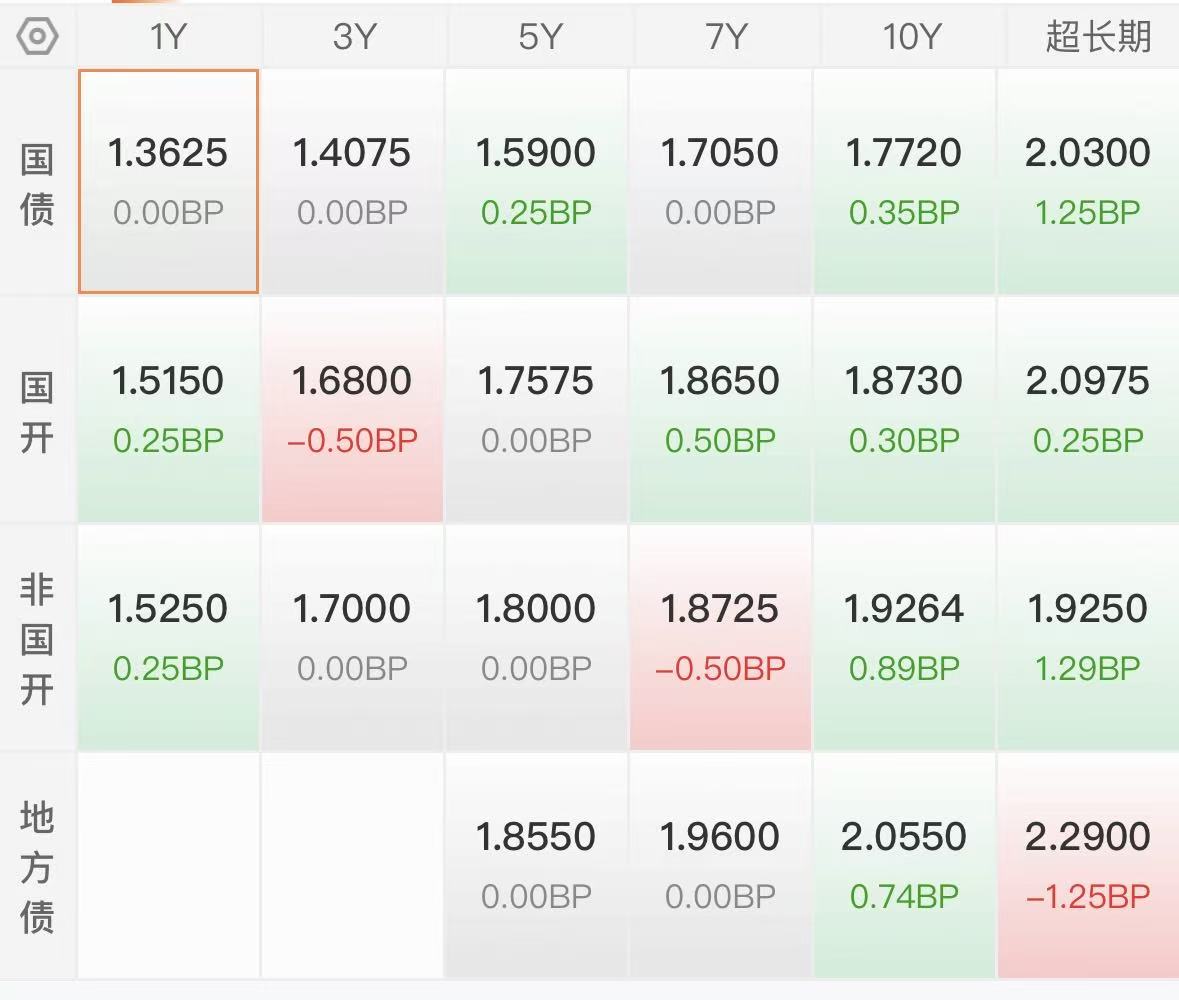Open the 国开 7Y cell 1.8650

point(720,409)
